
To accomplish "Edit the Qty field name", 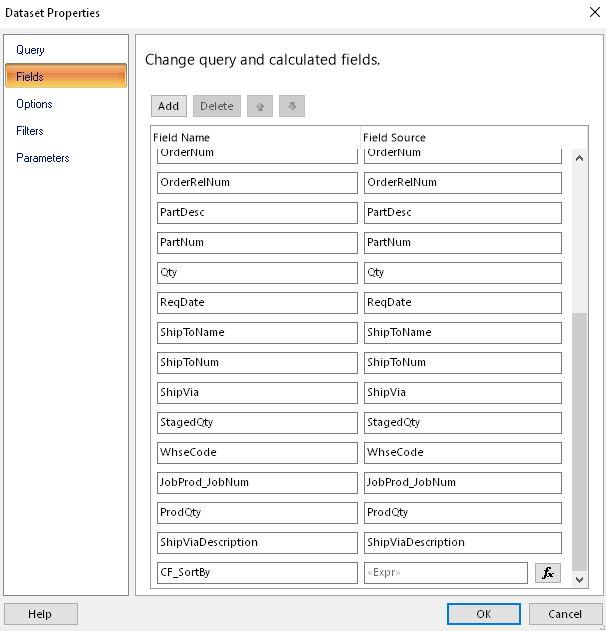I will click(x=257, y=273).
